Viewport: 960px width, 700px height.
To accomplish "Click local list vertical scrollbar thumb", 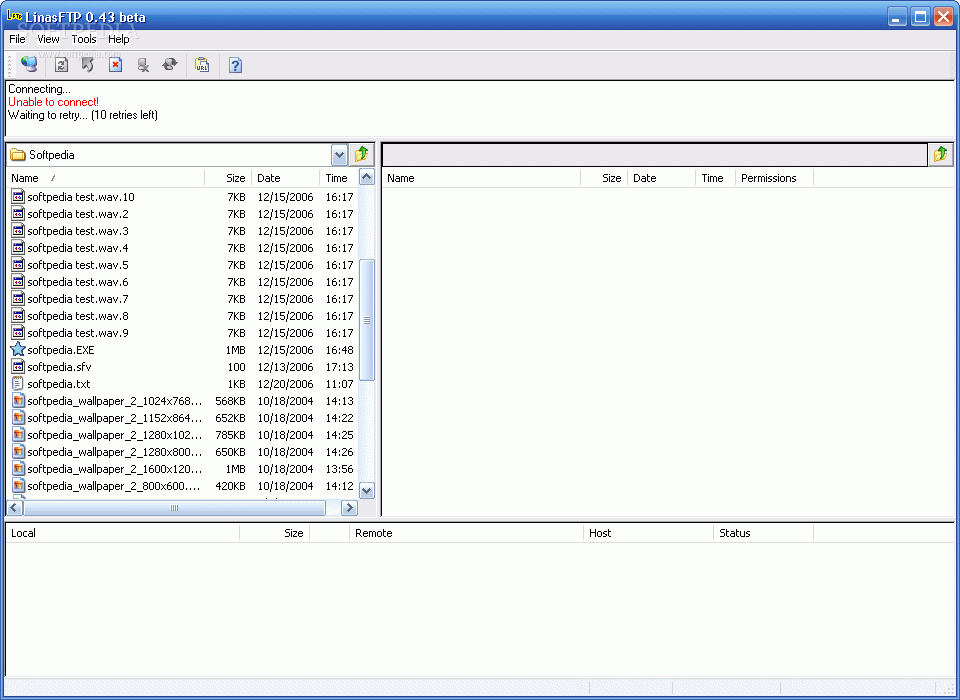I will [x=367, y=320].
